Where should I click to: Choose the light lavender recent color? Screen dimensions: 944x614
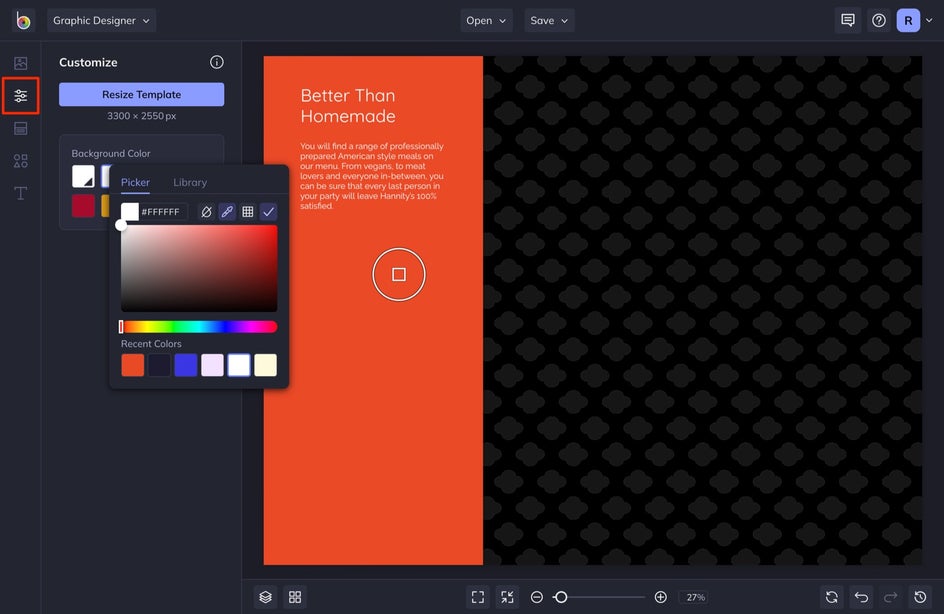[212, 365]
